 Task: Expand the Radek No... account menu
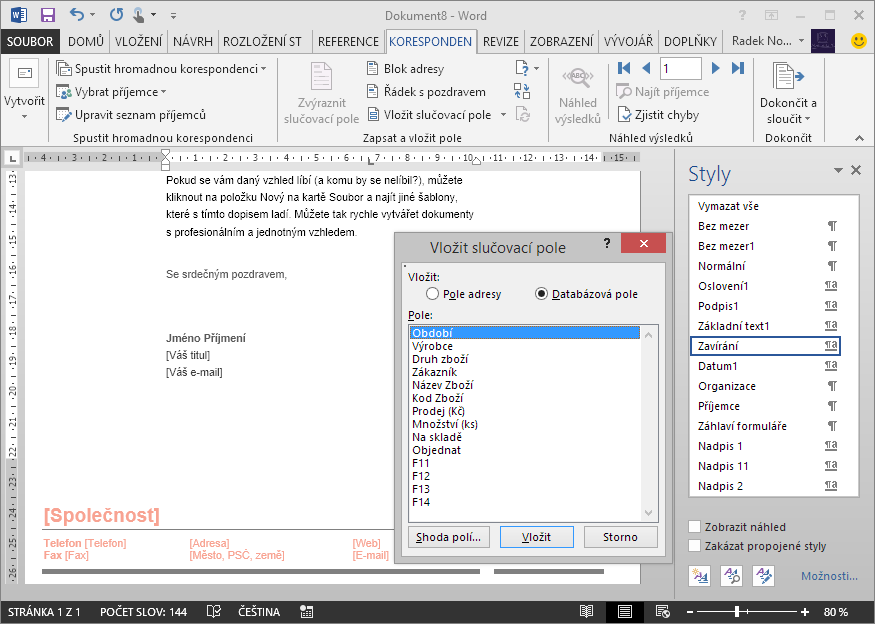[801, 41]
